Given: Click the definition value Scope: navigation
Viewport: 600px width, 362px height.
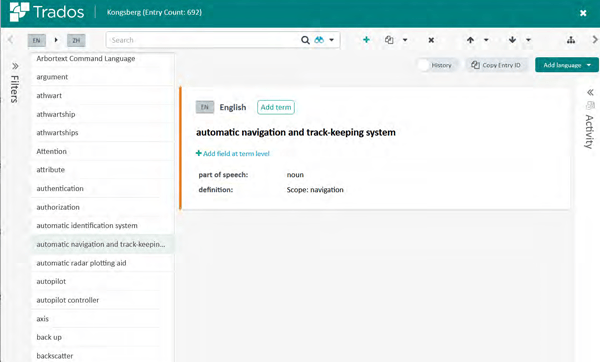Looking at the screenshot, I should (315, 190).
